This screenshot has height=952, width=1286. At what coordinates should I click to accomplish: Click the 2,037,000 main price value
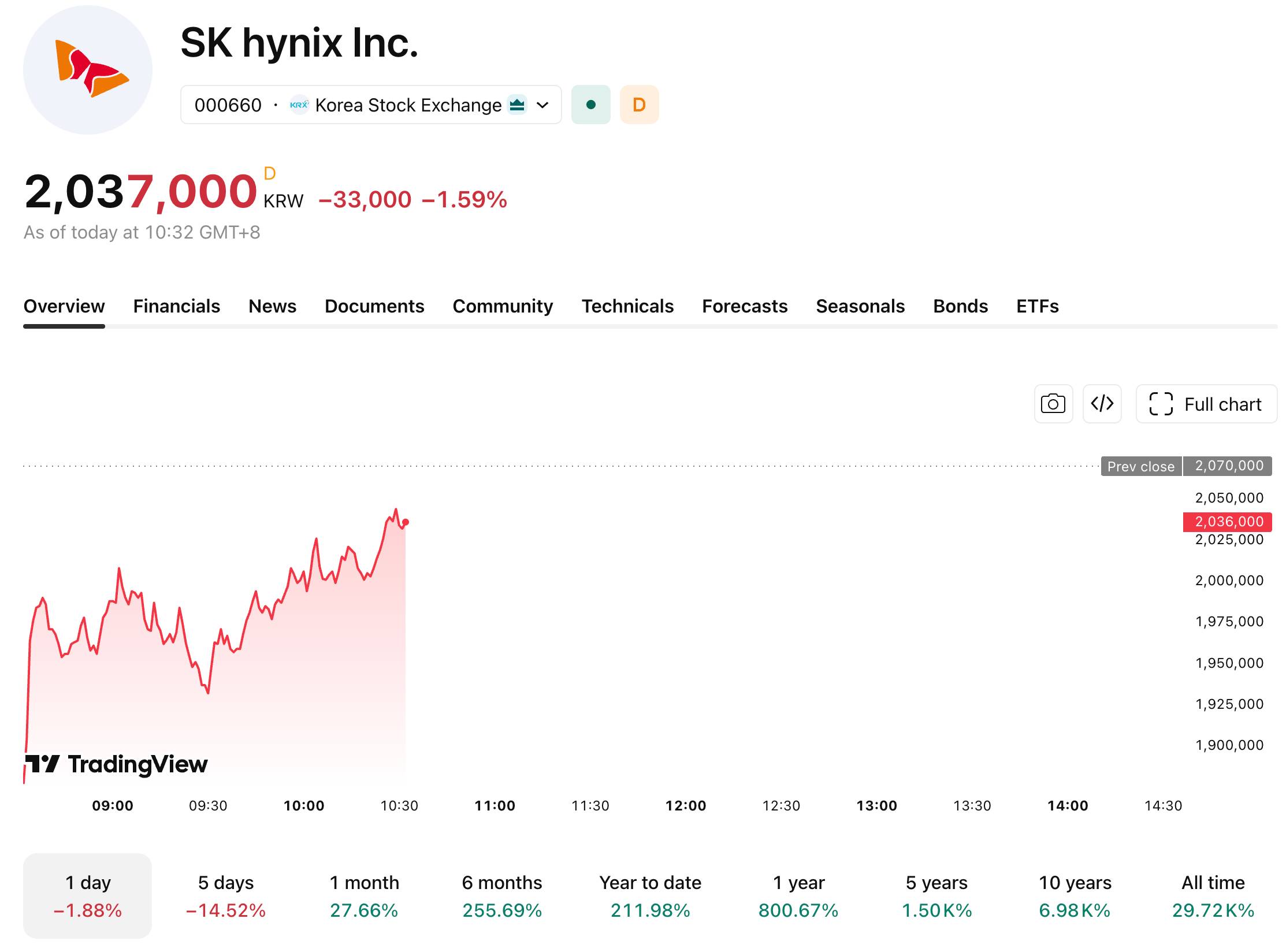click(x=141, y=192)
